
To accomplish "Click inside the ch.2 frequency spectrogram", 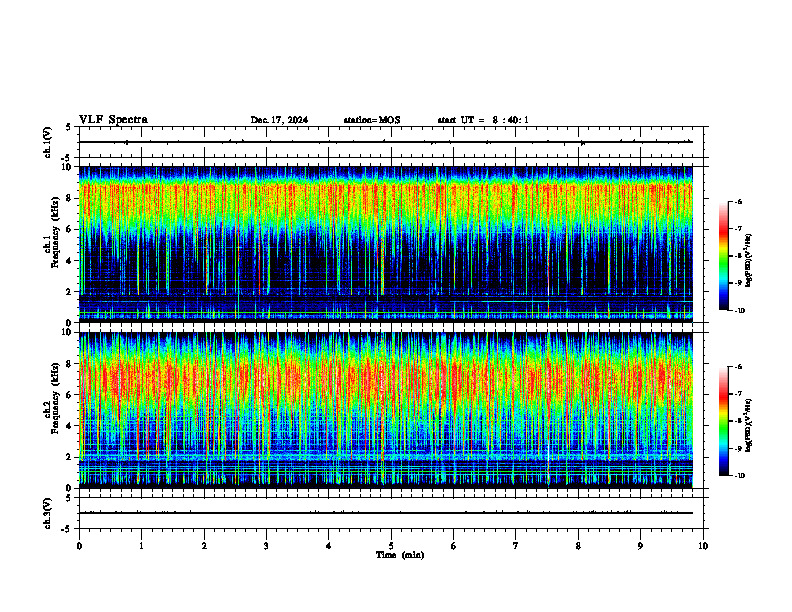I will 385,410.
